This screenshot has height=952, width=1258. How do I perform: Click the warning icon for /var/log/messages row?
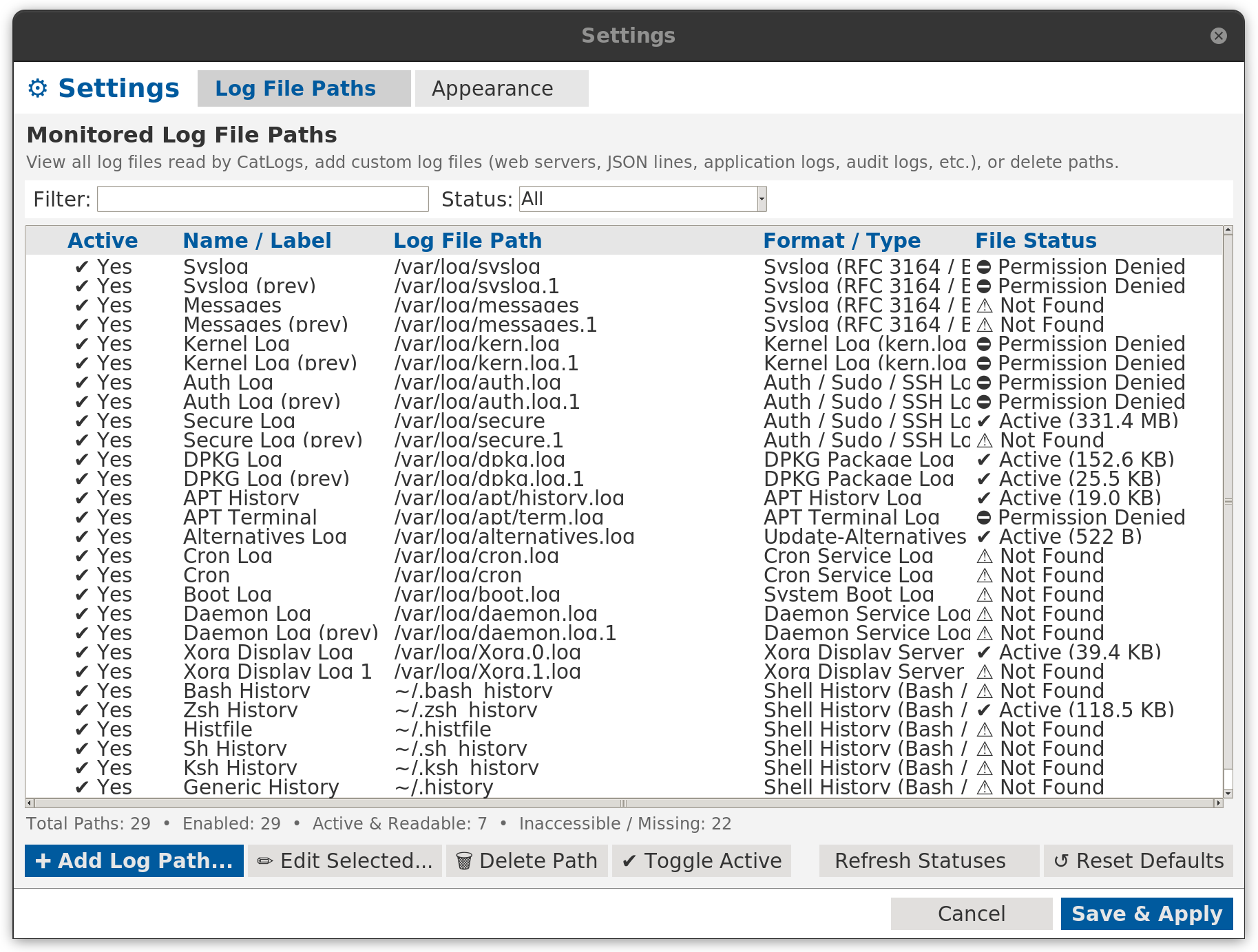click(x=985, y=306)
